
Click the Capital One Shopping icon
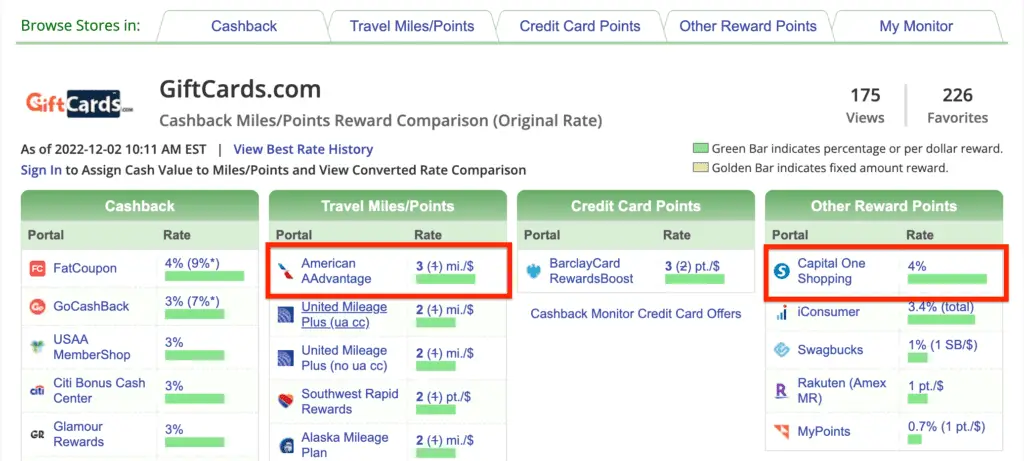[781, 271]
